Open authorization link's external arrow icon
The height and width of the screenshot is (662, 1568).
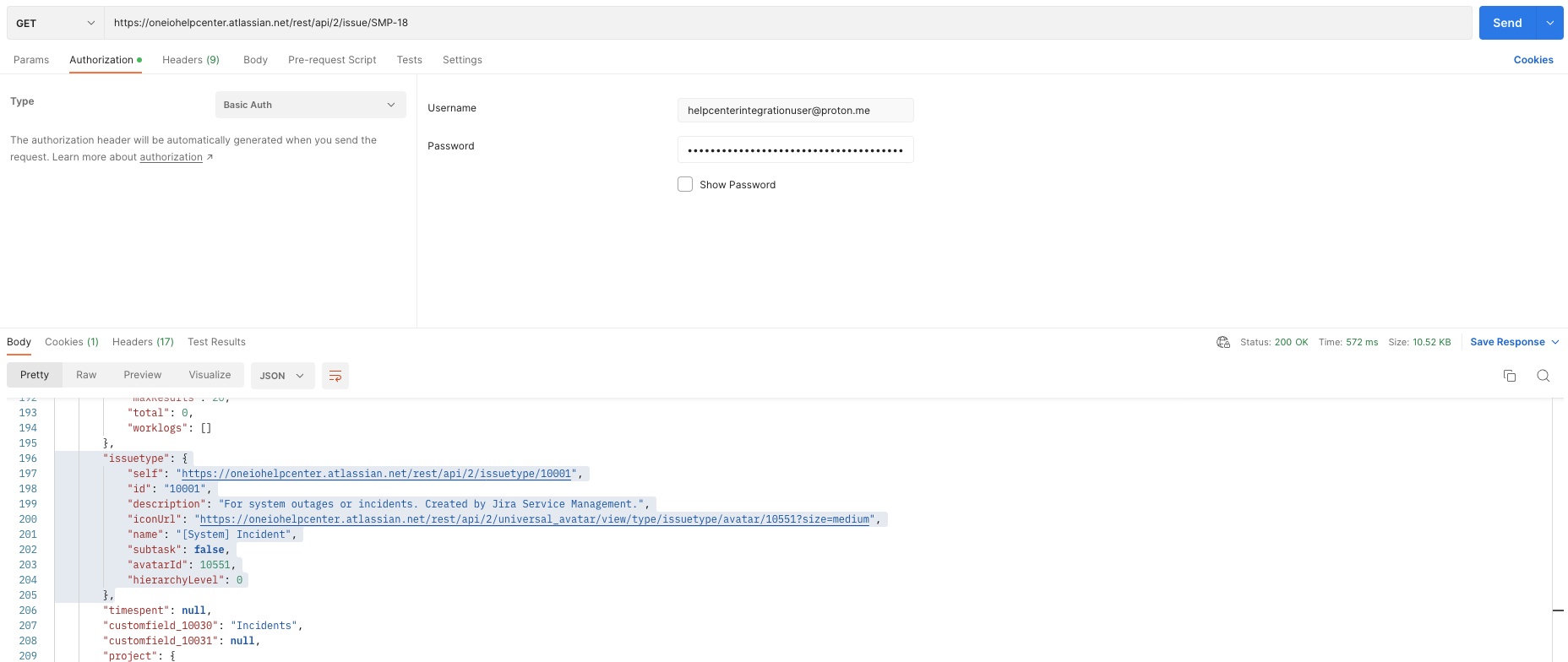coord(210,157)
